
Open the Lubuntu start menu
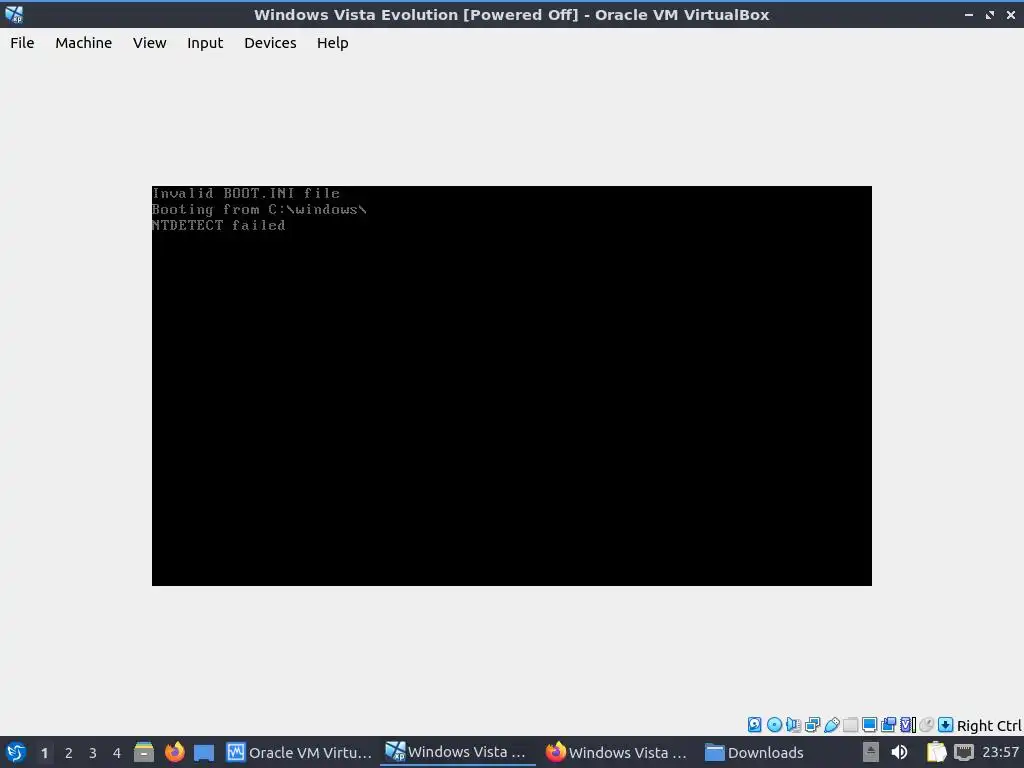(15, 752)
